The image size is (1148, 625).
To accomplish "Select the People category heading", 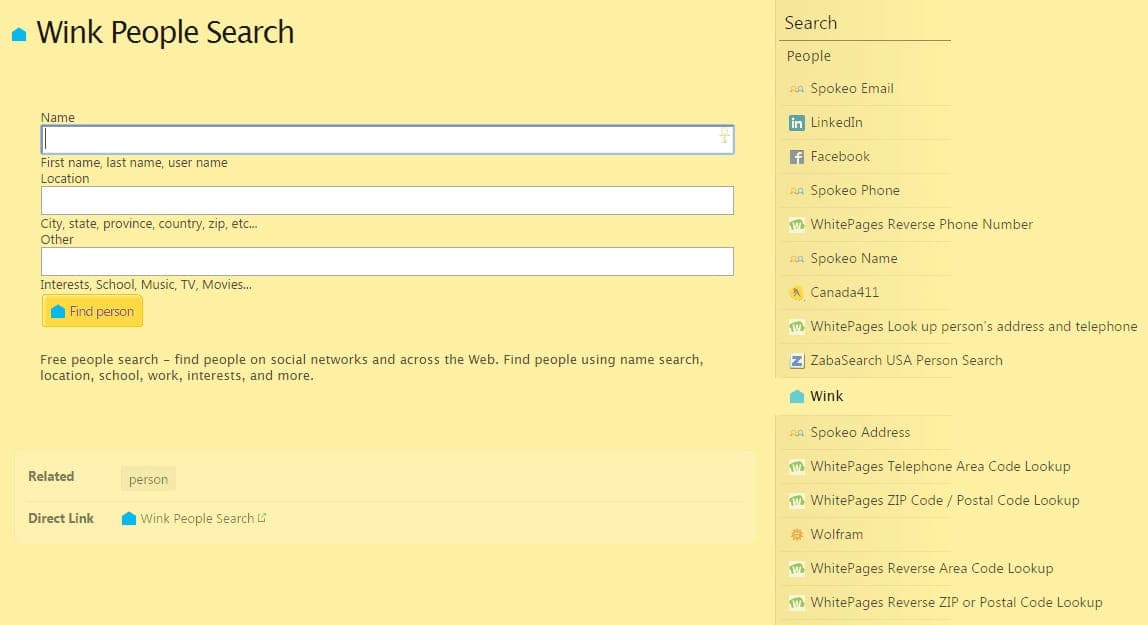I will (808, 56).
